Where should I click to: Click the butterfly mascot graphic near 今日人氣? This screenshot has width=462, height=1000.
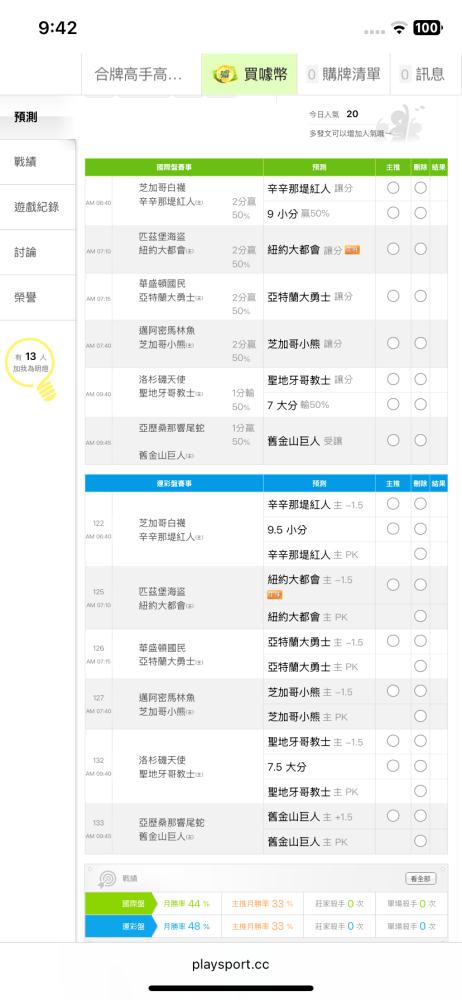[x=397, y=121]
